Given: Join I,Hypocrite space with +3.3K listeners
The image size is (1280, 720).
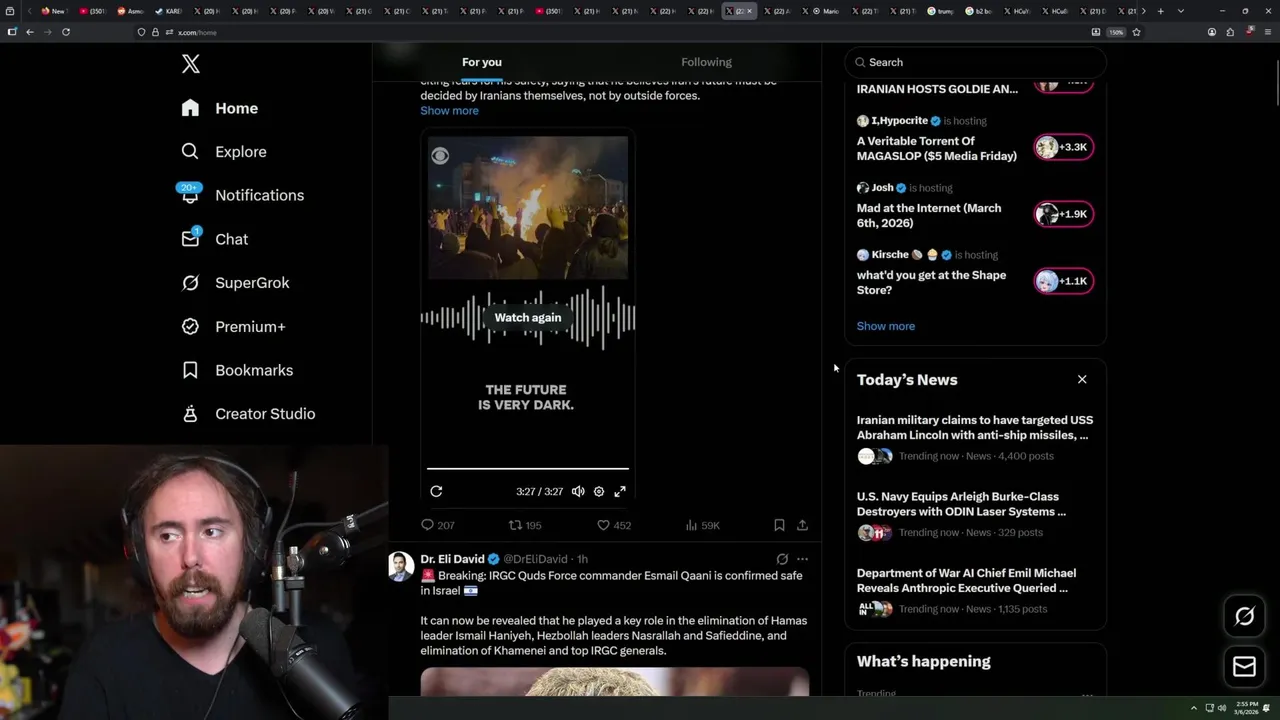Looking at the screenshot, I should coord(1064,147).
